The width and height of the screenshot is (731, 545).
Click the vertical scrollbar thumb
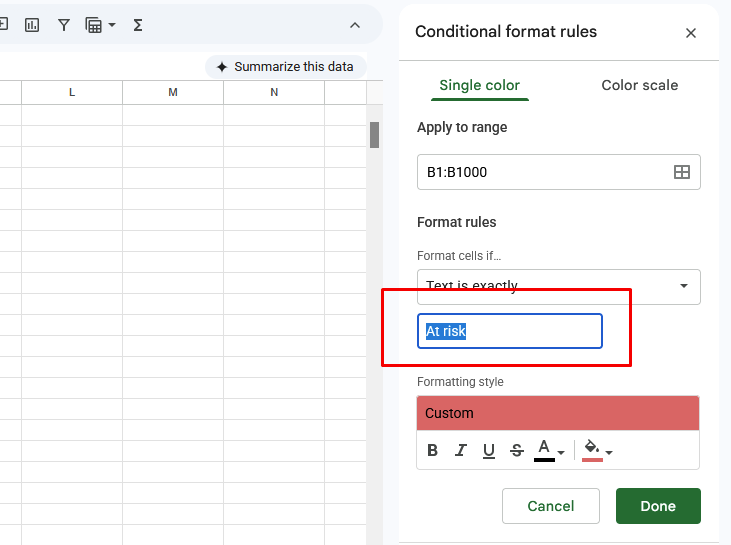coord(374,135)
